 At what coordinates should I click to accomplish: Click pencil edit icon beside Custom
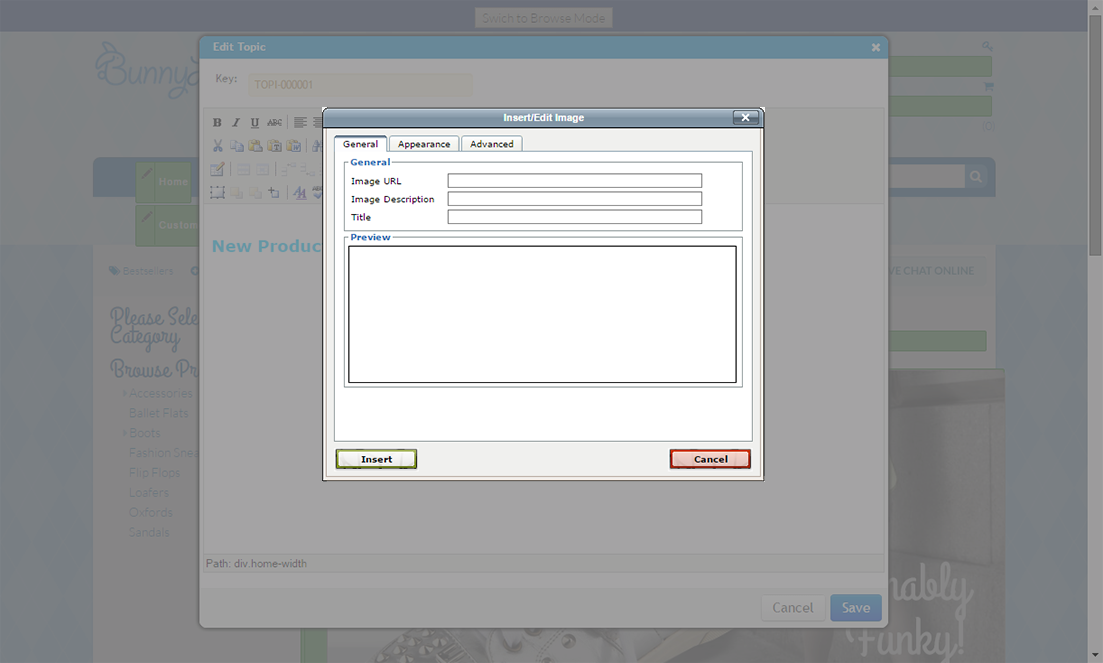click(x=146, y=217)
